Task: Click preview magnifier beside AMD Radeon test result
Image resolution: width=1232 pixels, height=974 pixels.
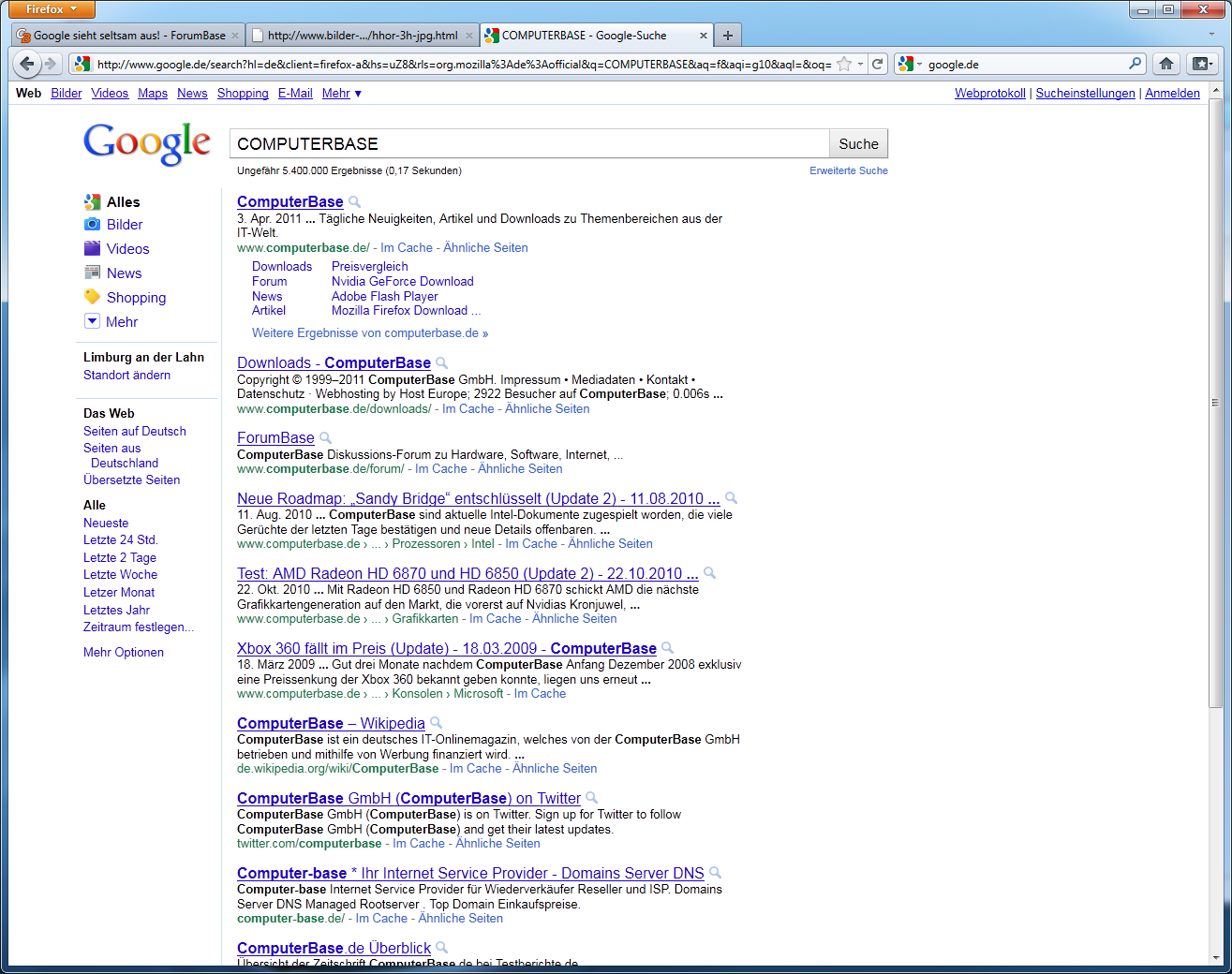Action: coord(709,574)
